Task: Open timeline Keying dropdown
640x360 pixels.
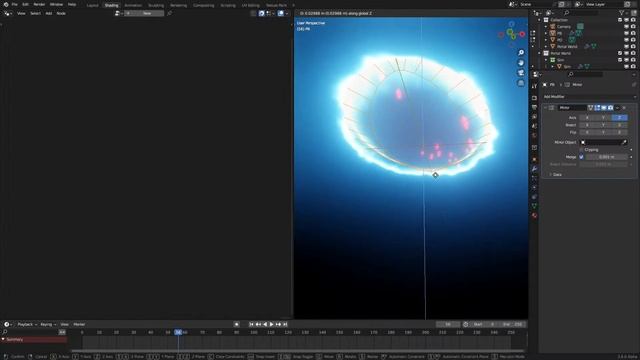Action: pos(48,324)
